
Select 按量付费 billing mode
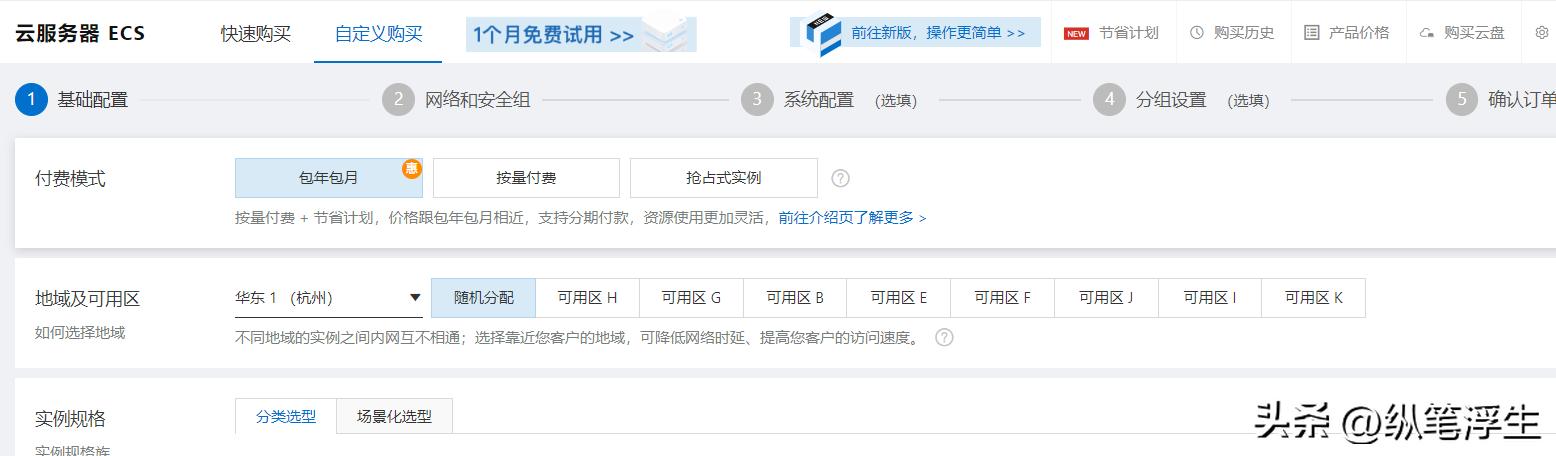click(526, 178)
